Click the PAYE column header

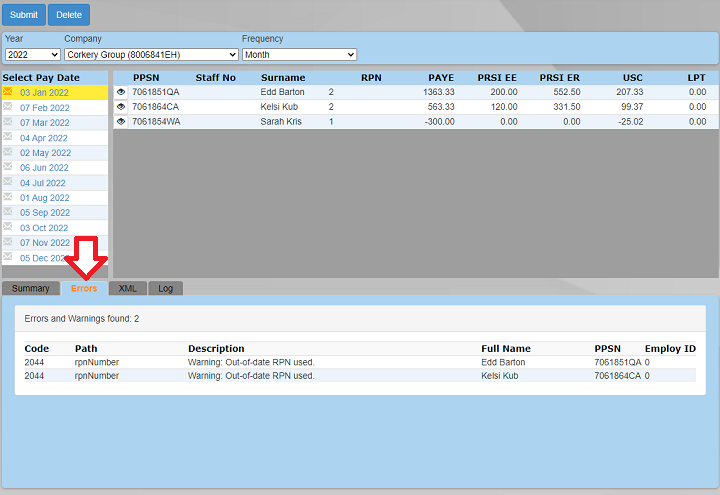[441, 77]
